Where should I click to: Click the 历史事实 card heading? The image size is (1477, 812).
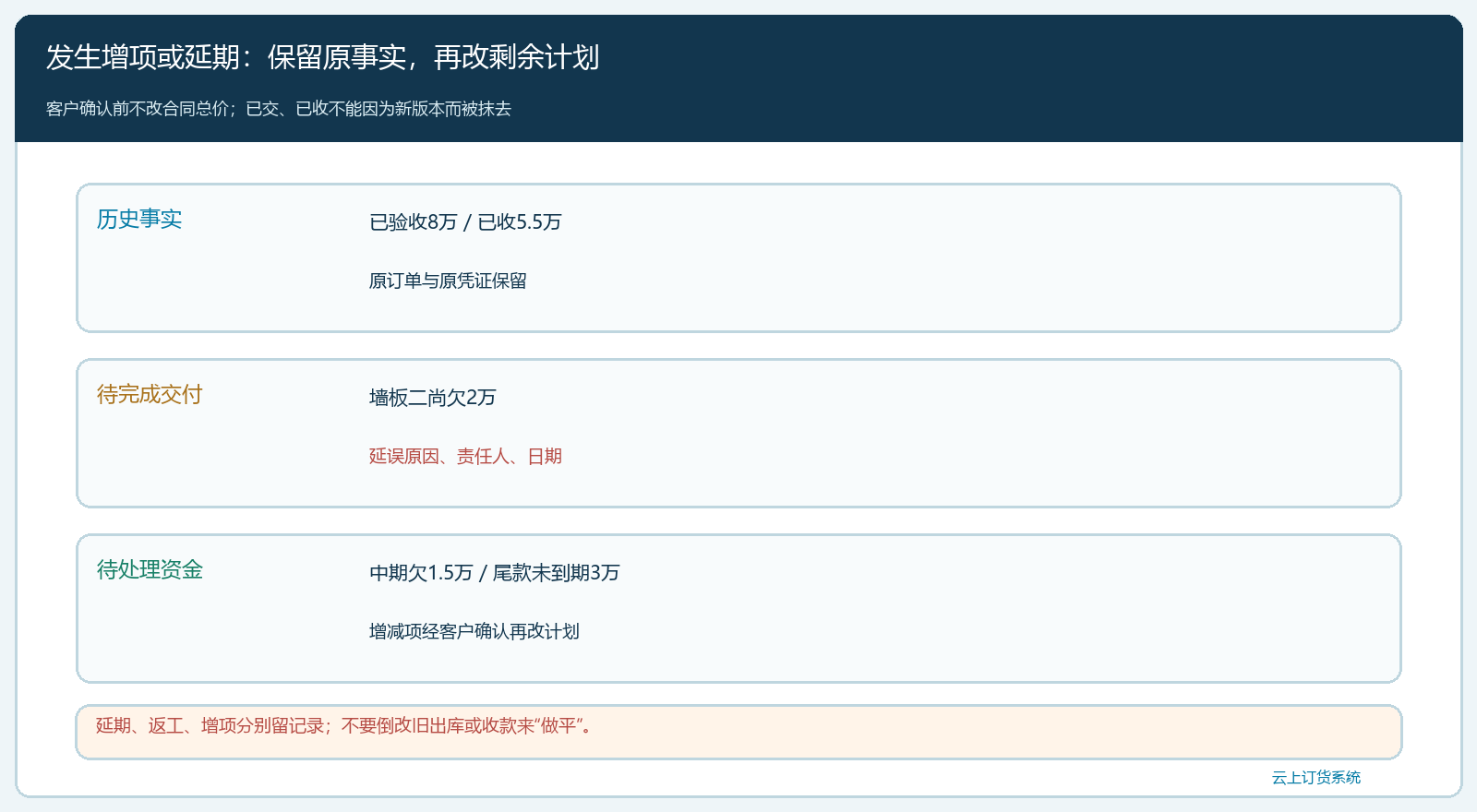(139, 219)
